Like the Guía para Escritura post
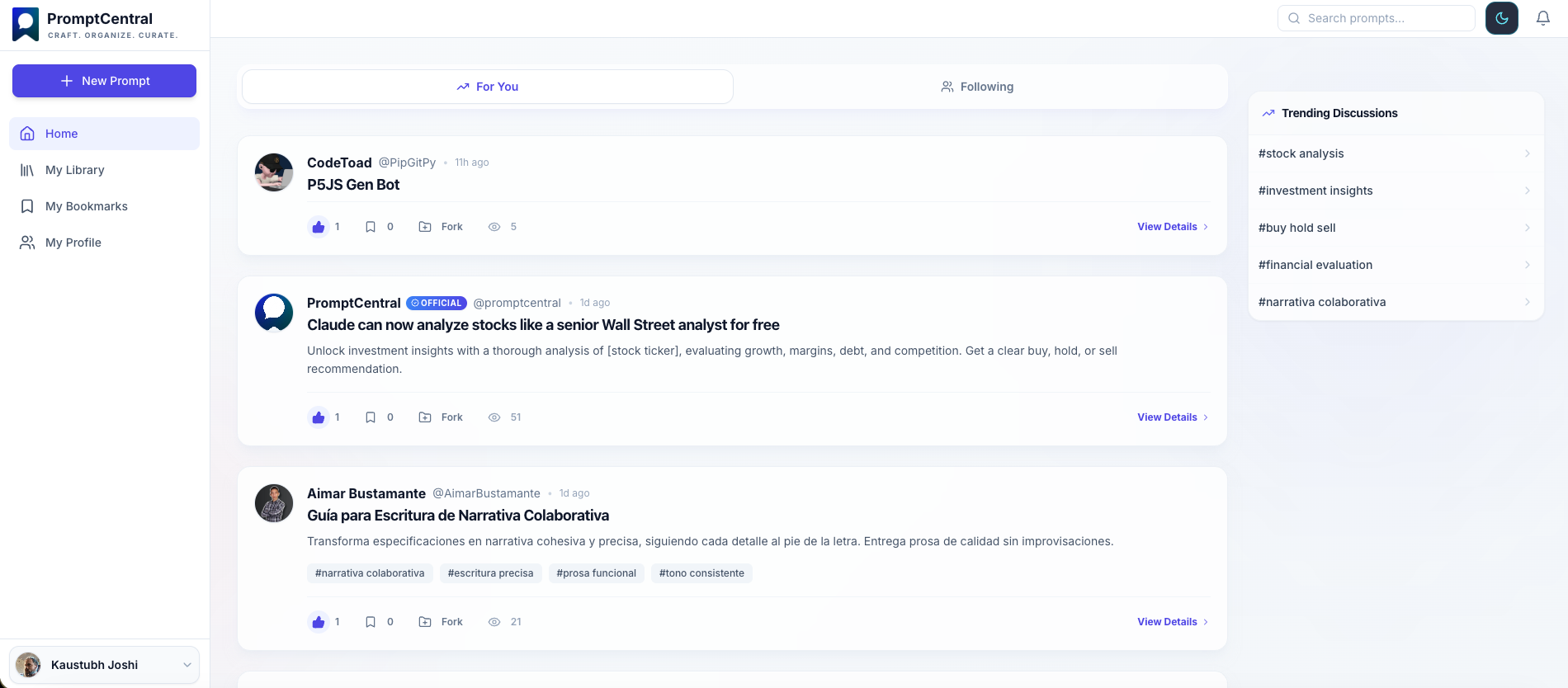 click(x=319, y=622)
